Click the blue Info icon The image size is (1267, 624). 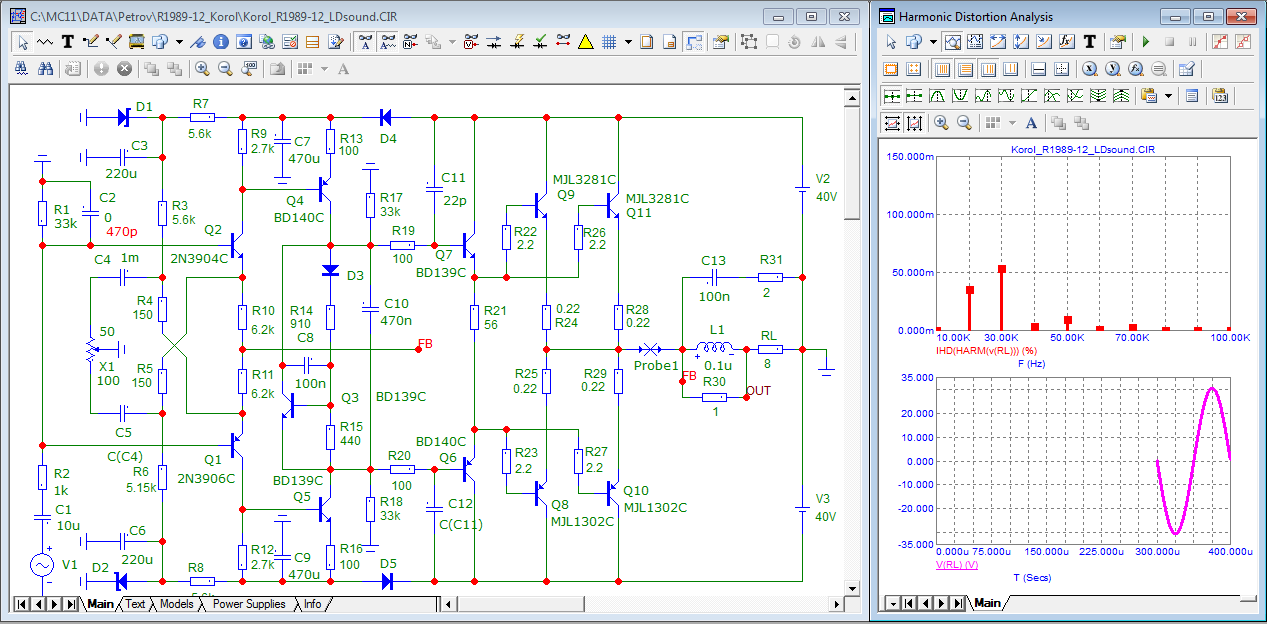pos(220,42)
